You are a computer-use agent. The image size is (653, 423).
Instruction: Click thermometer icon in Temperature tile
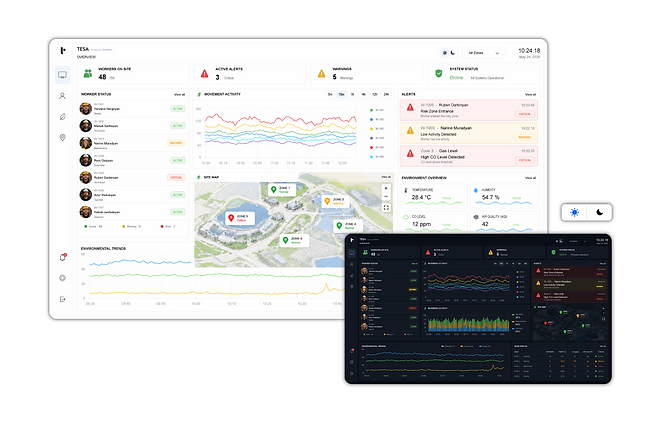tap(406, 190)
